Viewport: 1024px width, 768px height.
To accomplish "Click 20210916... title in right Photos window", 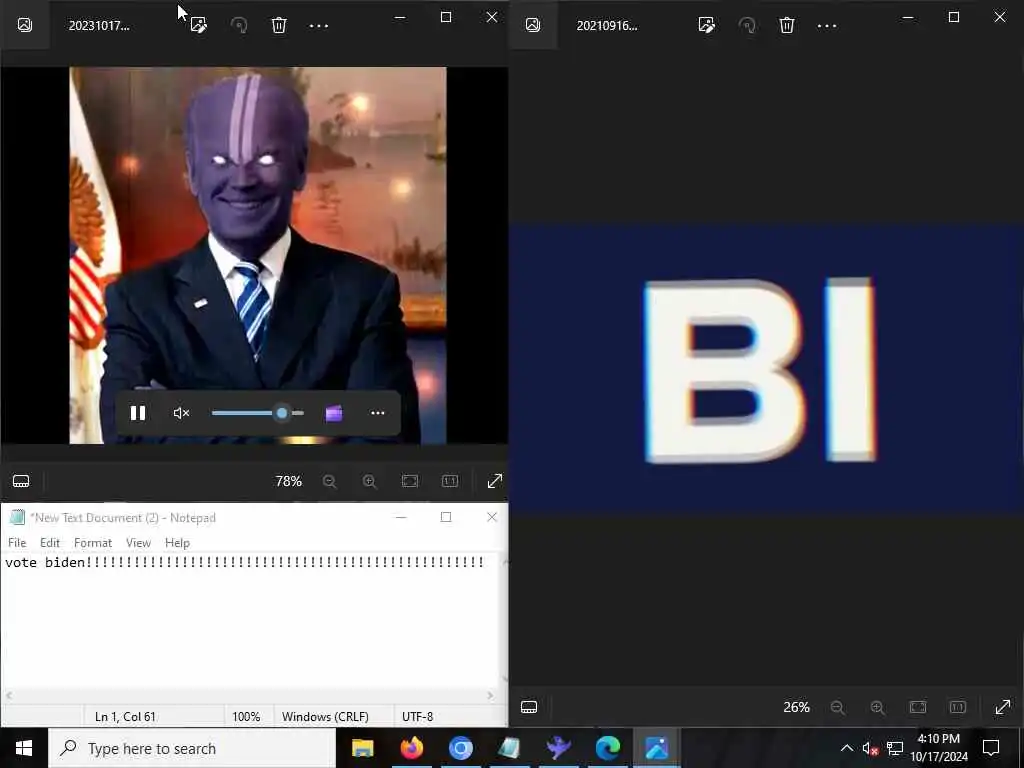I will (x=607, y=25).
